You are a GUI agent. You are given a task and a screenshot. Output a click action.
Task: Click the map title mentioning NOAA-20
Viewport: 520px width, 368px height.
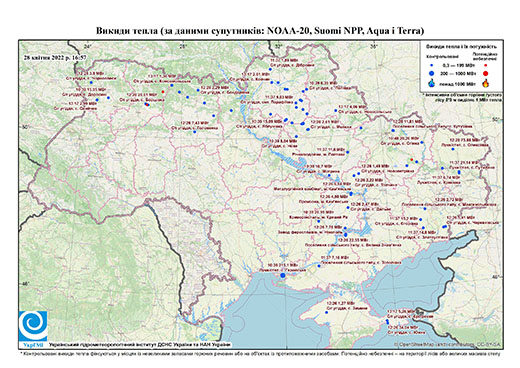coord(260,31)
